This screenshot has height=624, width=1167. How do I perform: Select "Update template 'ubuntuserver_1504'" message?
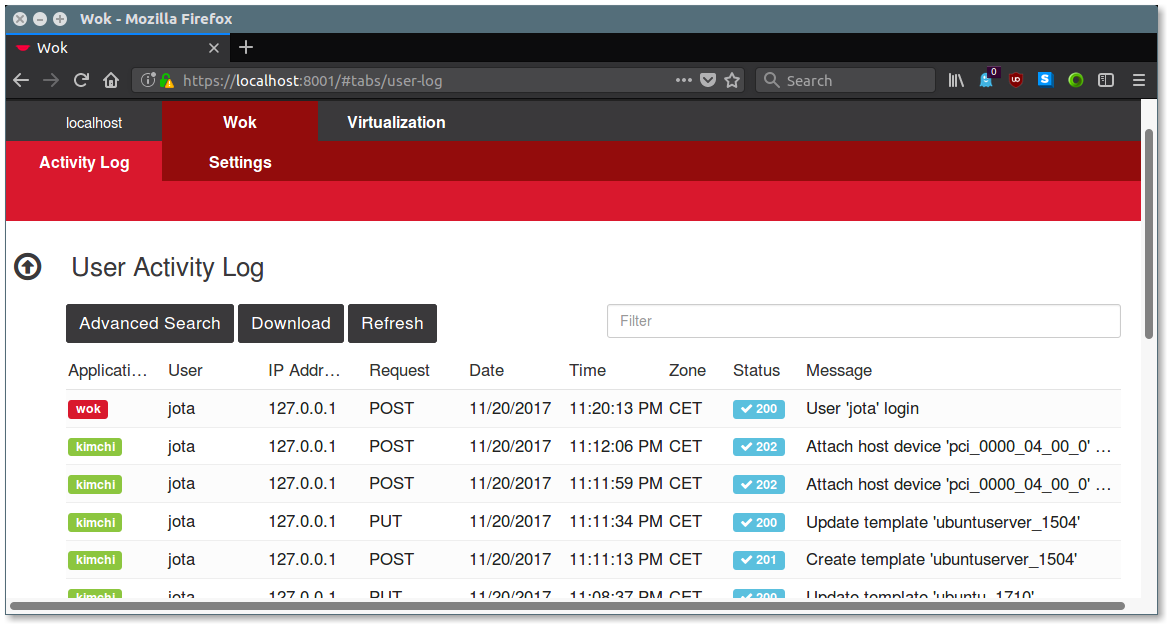943,522
